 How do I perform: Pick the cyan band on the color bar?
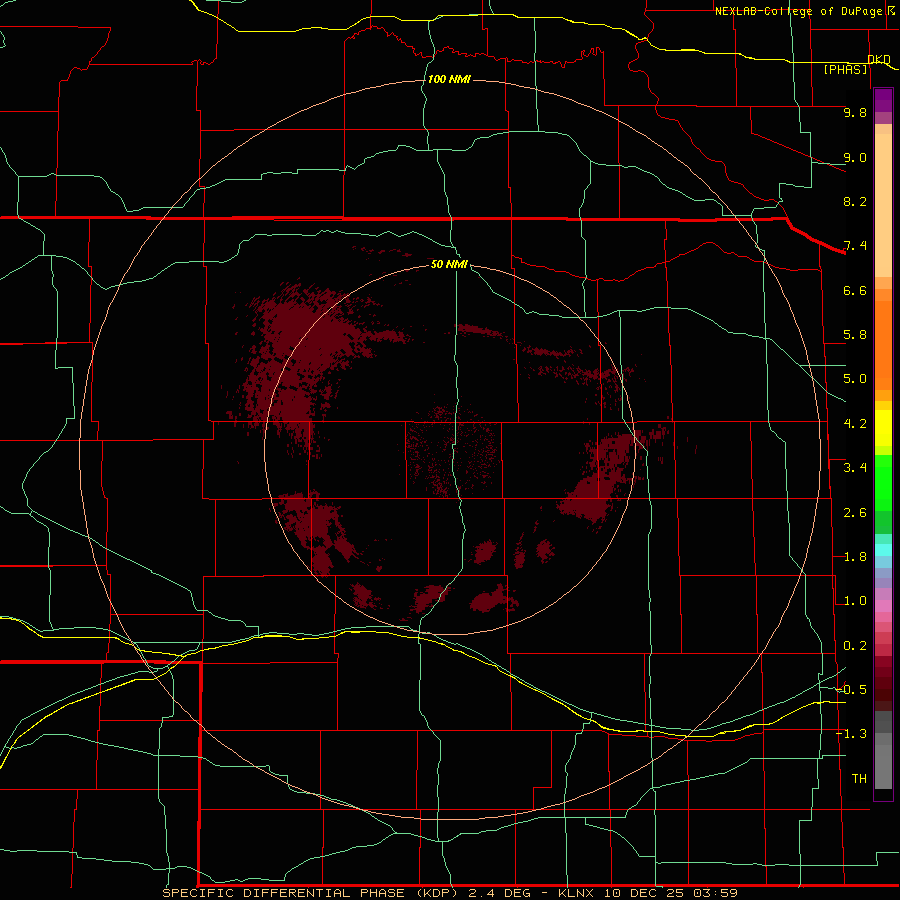883,550
